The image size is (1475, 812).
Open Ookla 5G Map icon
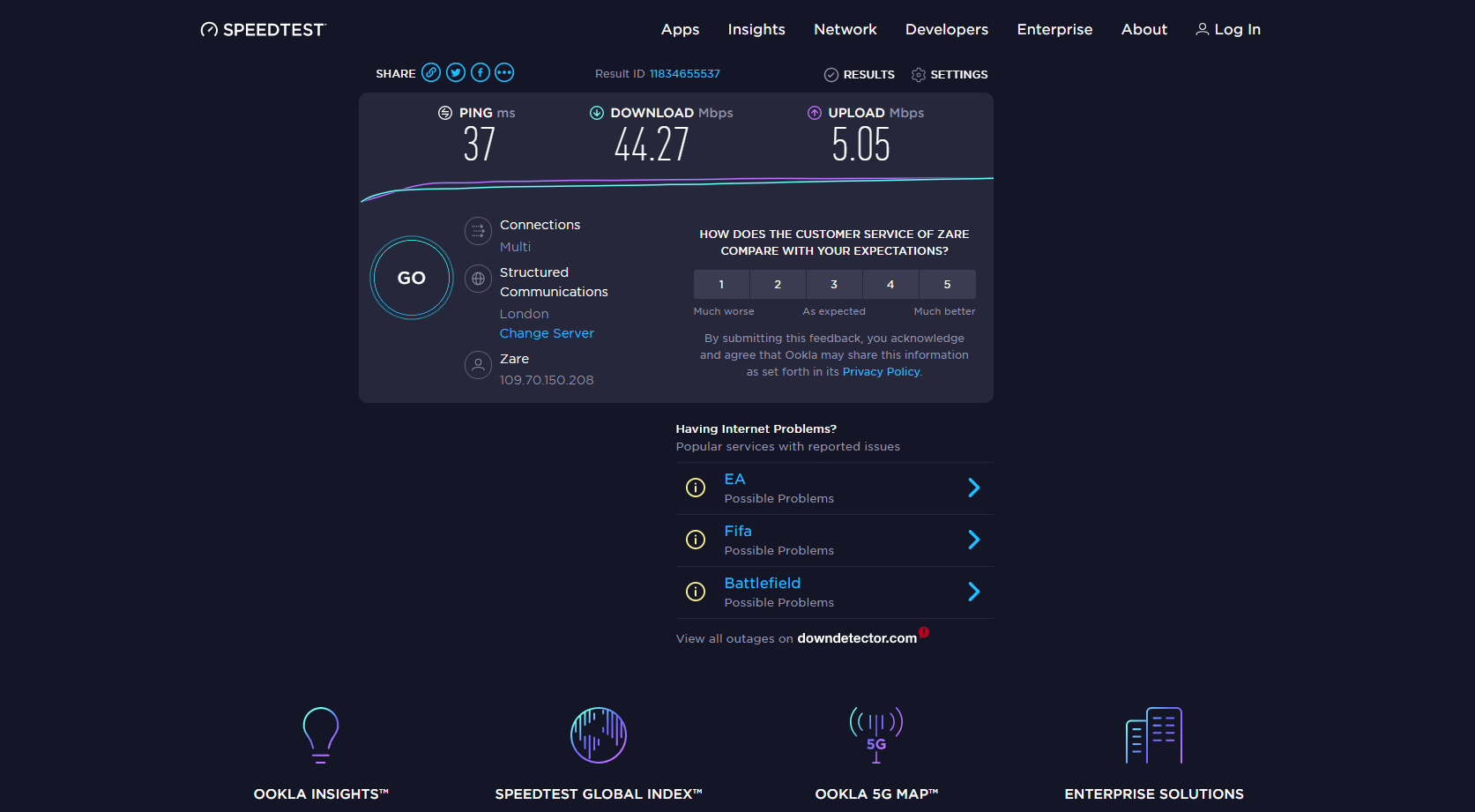point(876,735)
